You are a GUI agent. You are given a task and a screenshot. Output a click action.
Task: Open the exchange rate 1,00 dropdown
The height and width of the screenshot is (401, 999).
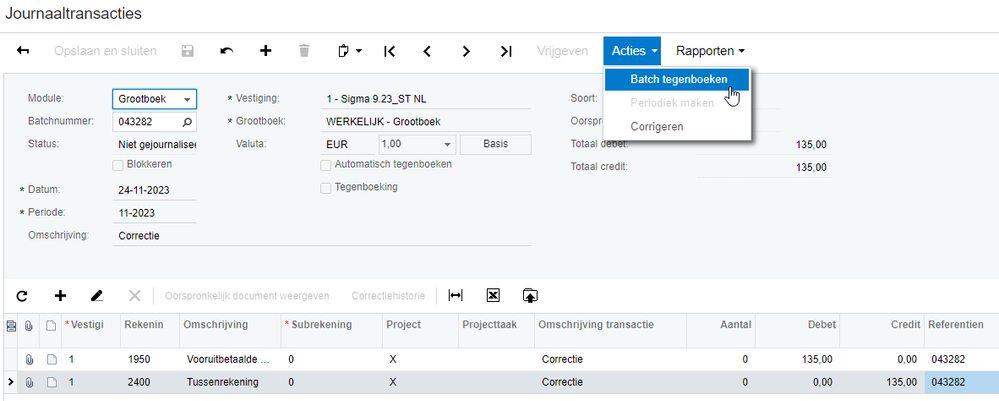pos(447,145)
